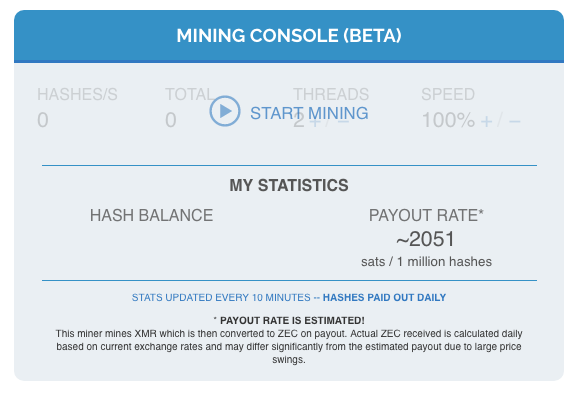Click the circular play icon
Image resolution: width=578 pixels, height=394 pixels.
pos(225,111)
